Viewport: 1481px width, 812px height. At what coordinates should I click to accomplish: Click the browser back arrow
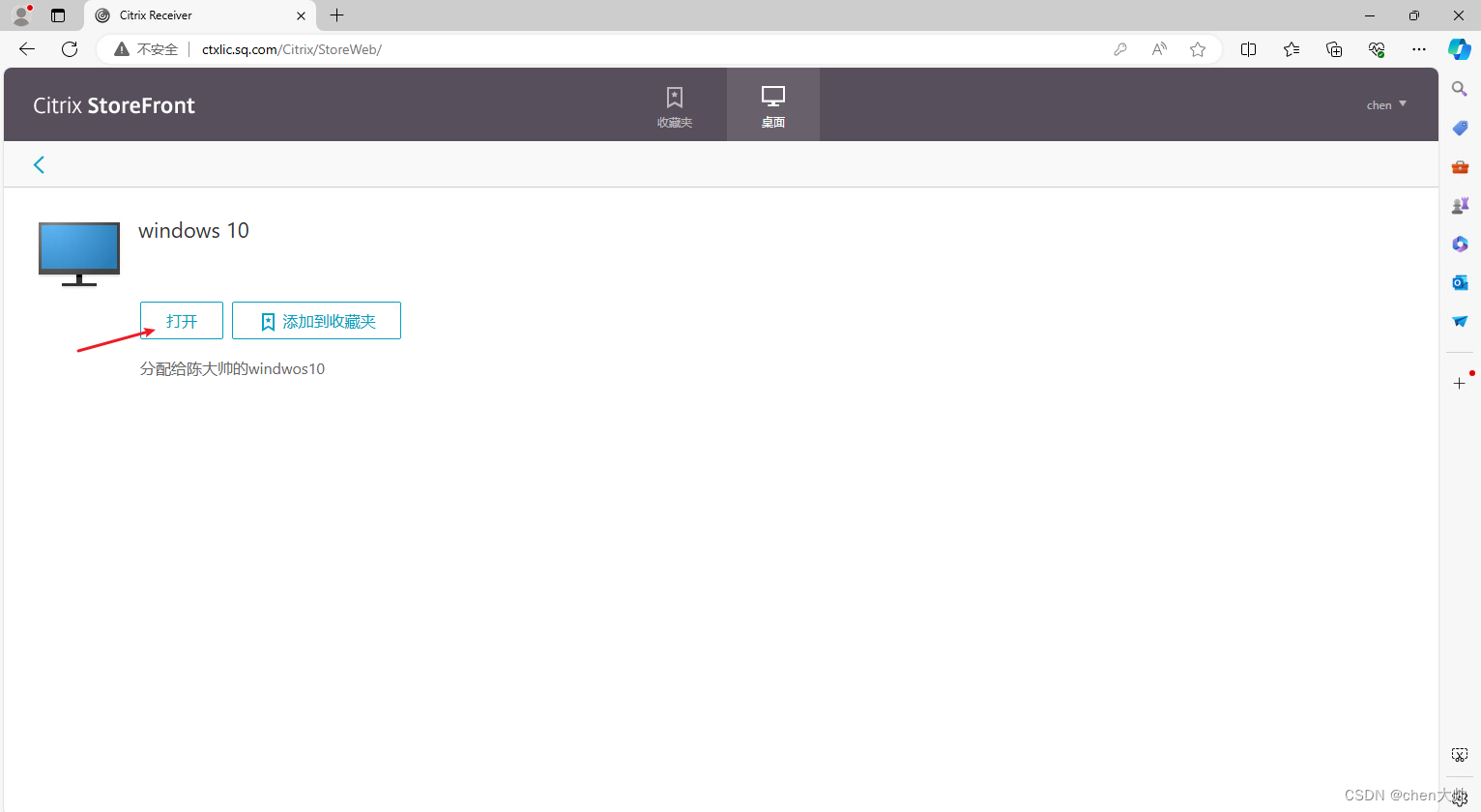pyautogui.click(x=27, y=49)
